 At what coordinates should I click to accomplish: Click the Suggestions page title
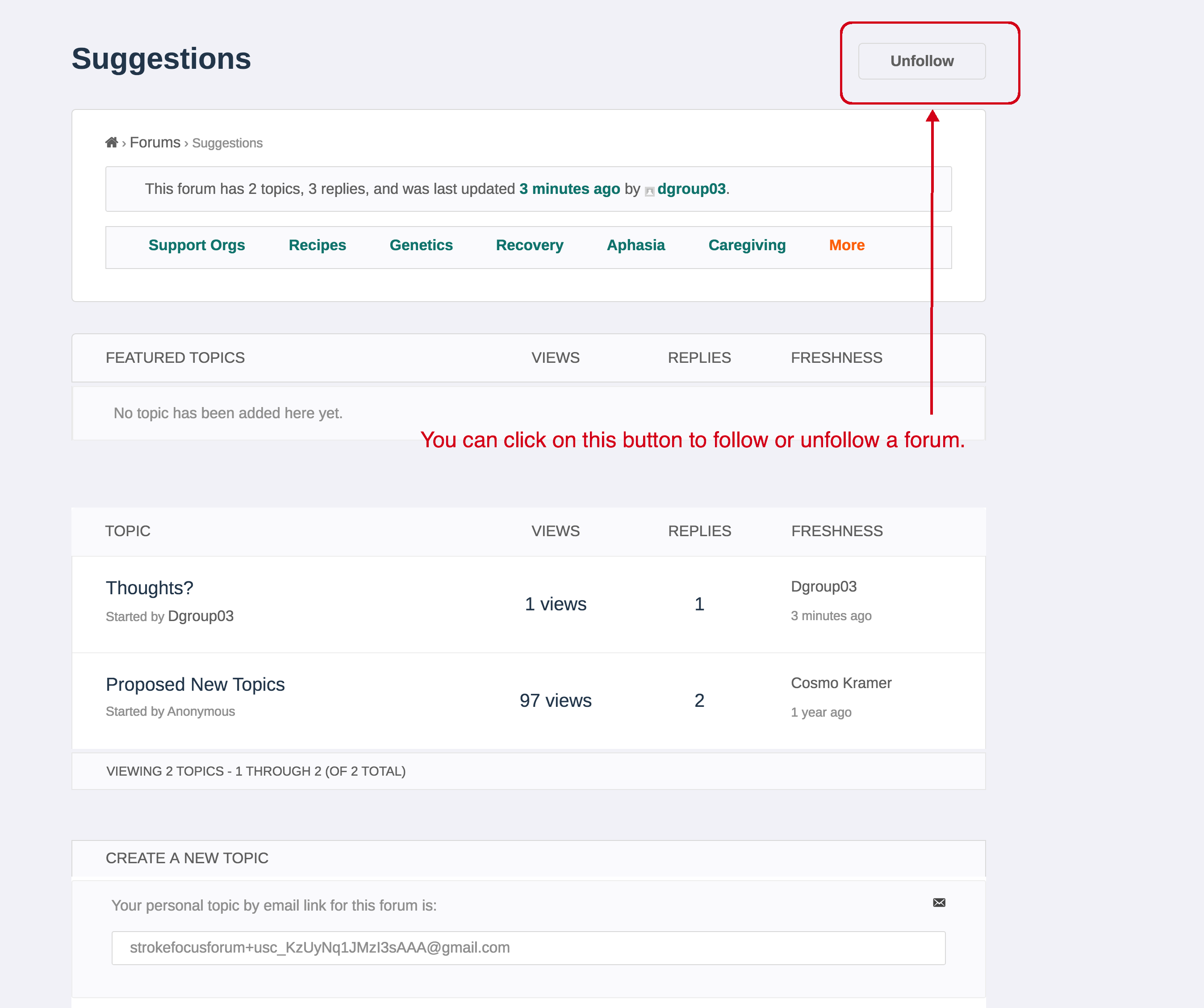(x=161, y=59)
